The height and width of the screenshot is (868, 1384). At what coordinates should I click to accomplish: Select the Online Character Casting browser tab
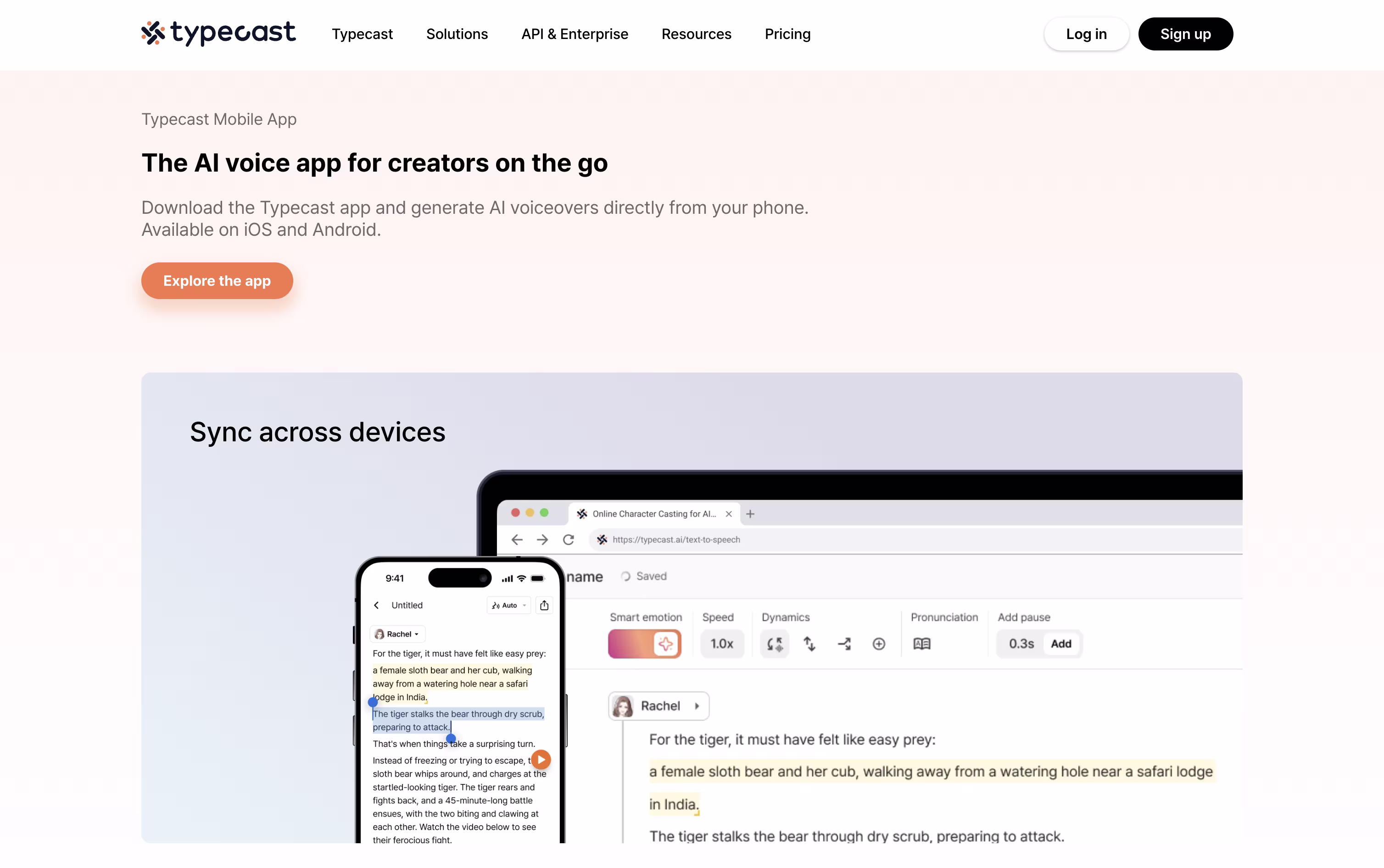[654, 514]
